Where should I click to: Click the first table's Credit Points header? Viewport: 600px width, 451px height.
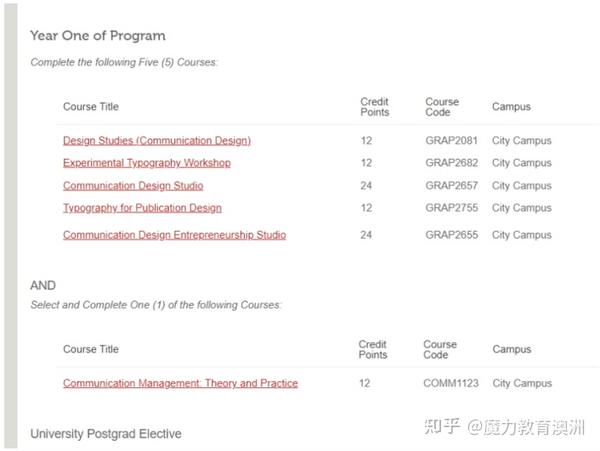(375, 107)
